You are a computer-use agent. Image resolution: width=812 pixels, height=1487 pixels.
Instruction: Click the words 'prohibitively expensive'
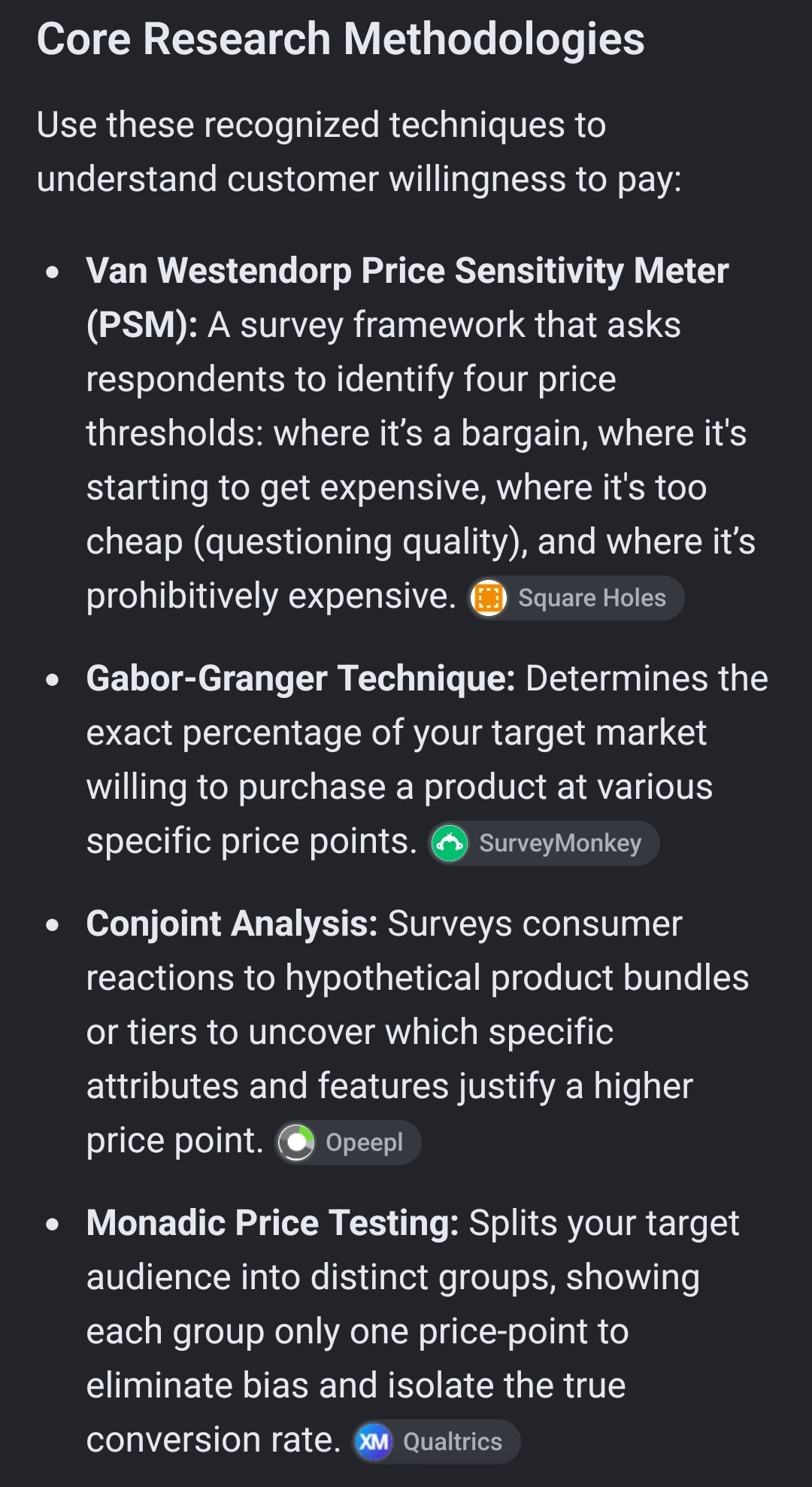coord(271,596)
